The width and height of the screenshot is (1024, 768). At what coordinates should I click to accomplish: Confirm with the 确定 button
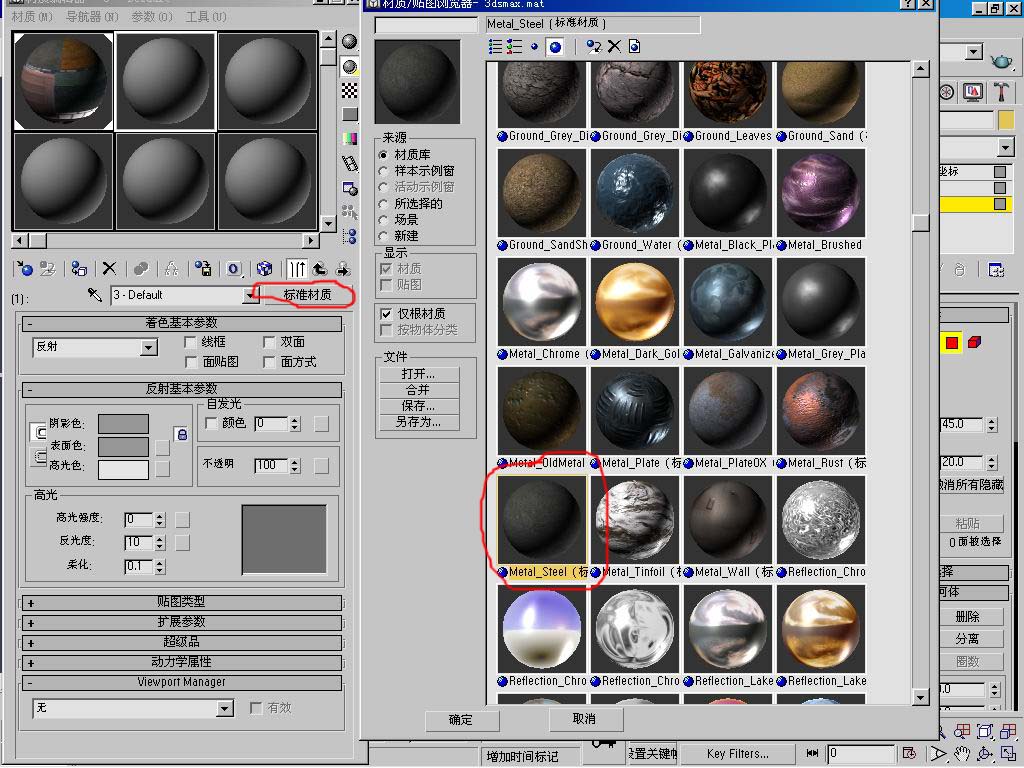(462, 720)
